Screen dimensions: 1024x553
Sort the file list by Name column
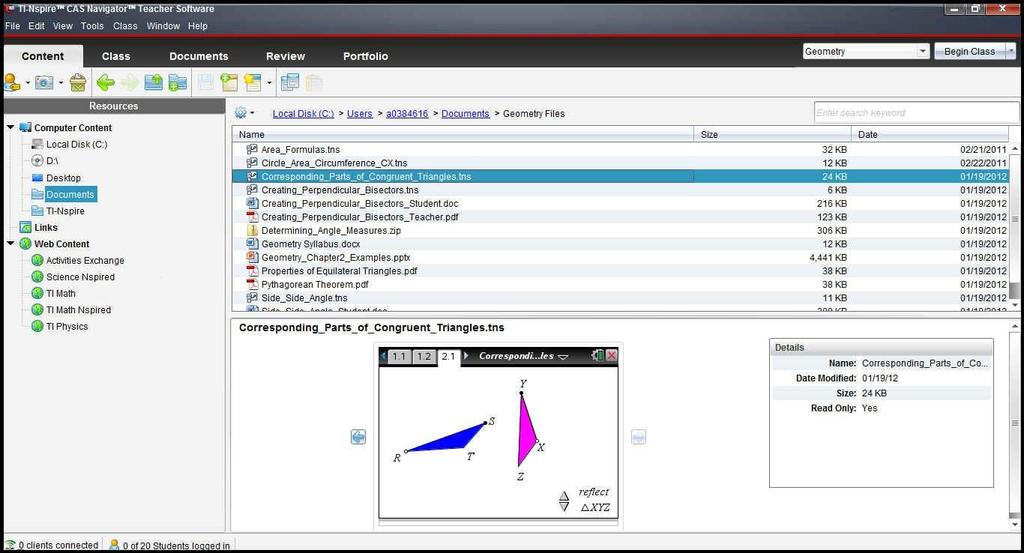click(462, 134)
